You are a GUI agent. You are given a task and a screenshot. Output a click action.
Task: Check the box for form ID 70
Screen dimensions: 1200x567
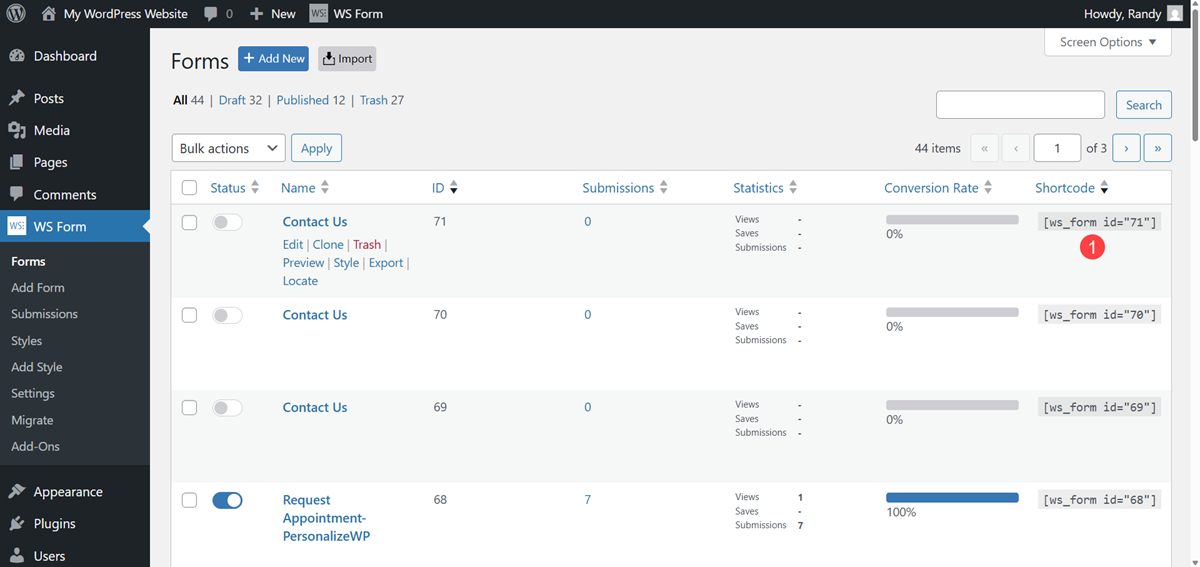(x=189, y=315)
